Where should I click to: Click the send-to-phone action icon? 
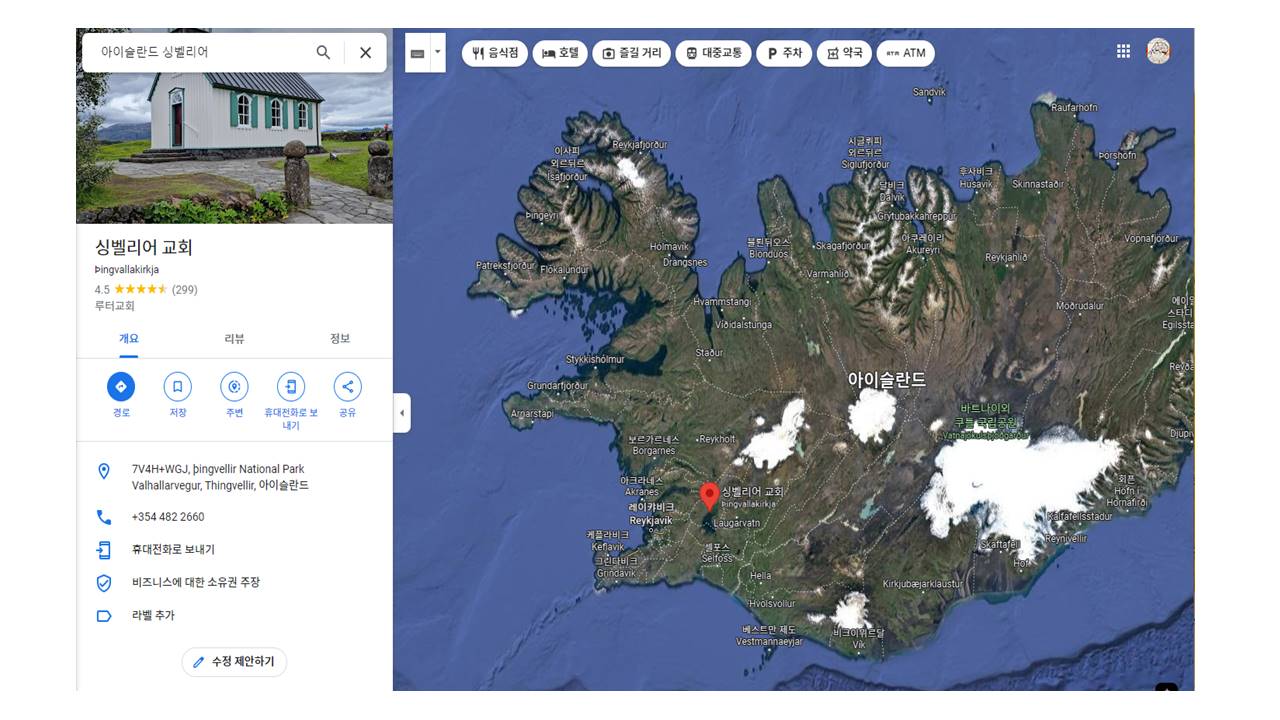pyautogui.click(x=291, y=387)
